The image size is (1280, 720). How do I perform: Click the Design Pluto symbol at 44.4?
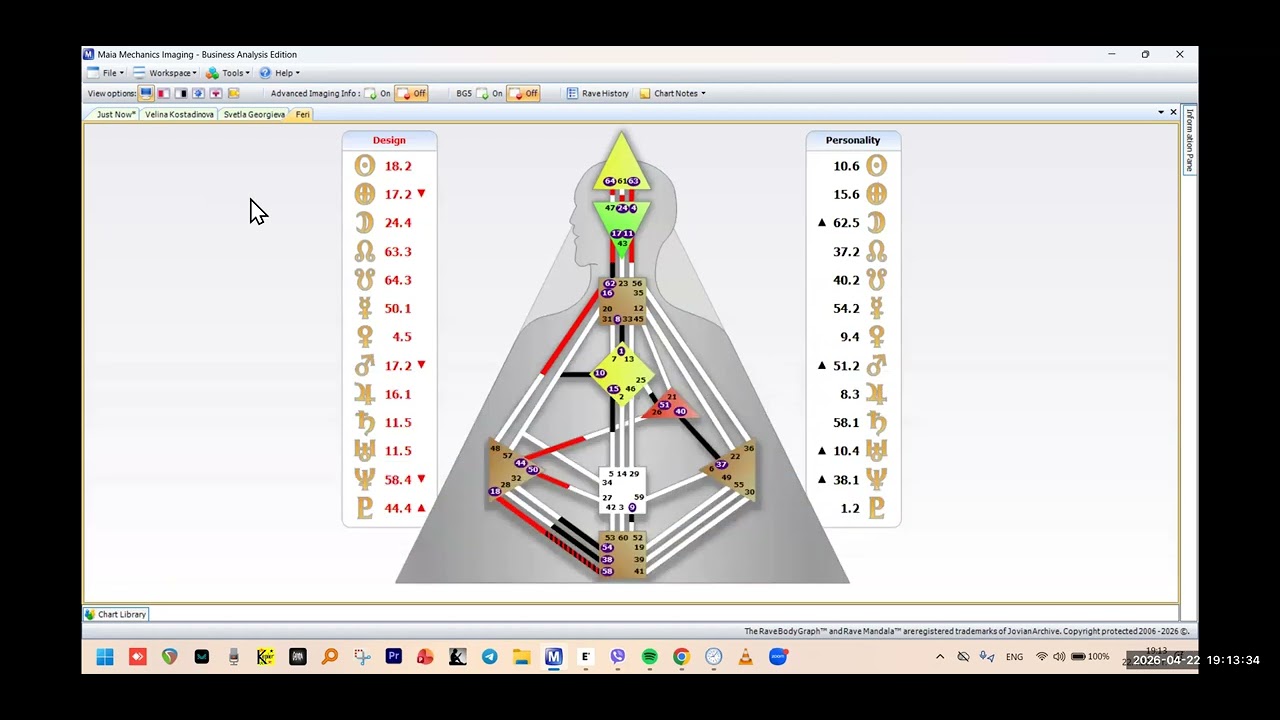(x=365, y=508)
